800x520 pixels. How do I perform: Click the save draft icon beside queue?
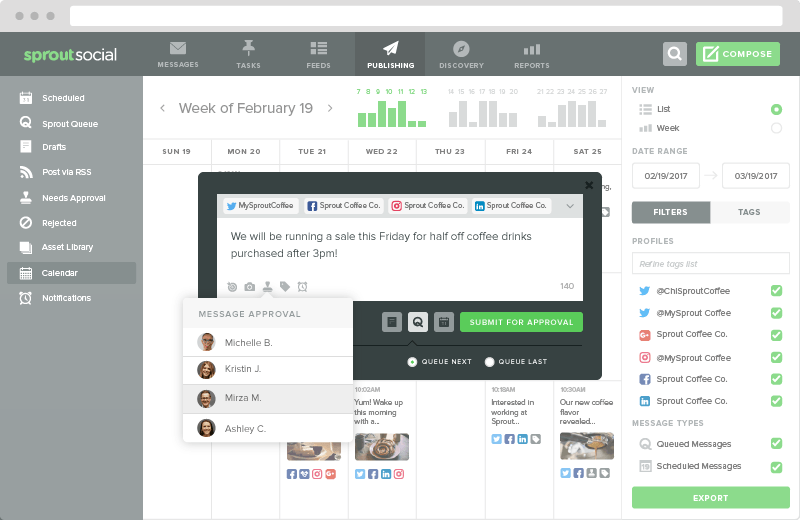click(392, 322)
